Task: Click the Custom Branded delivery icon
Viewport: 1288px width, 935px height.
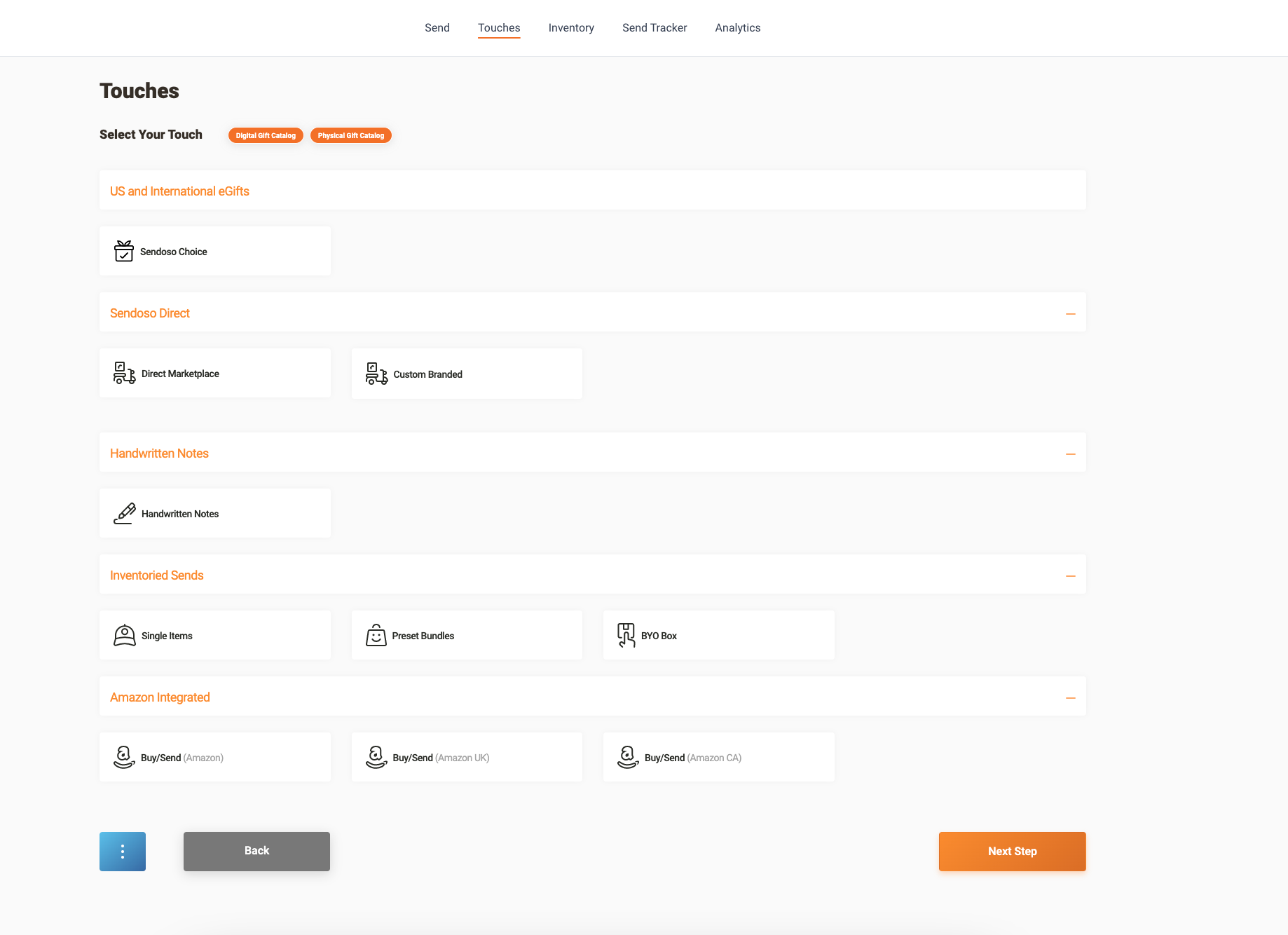Action: coord(376,374)
